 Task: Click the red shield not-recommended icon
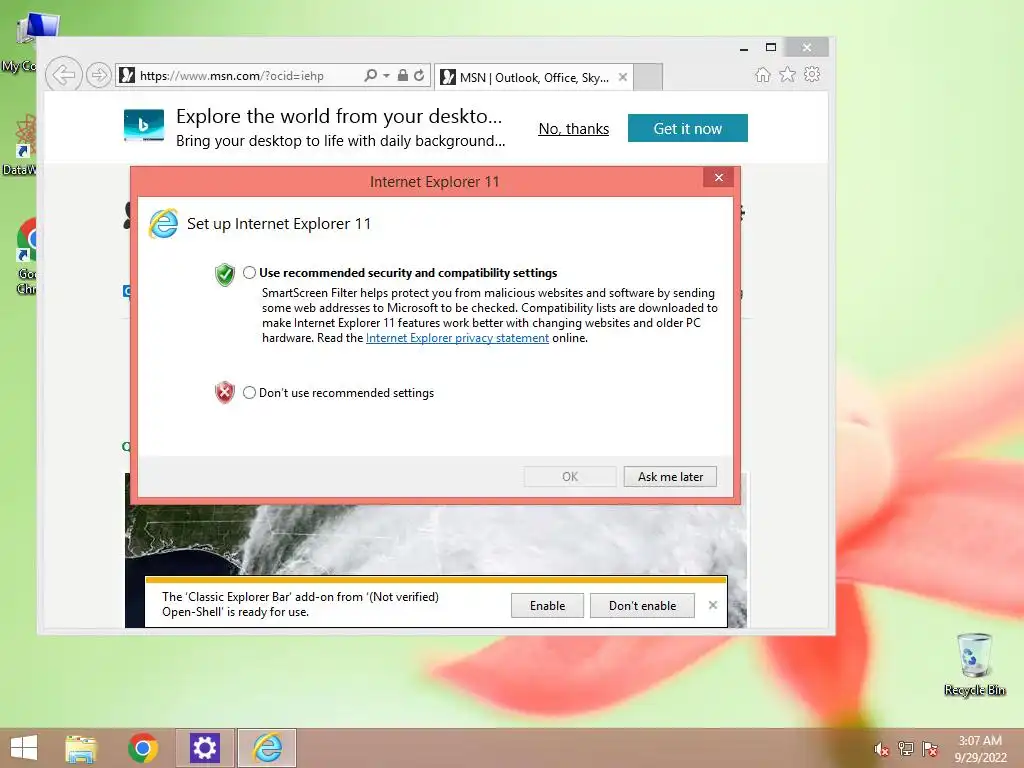coord(225,392)
